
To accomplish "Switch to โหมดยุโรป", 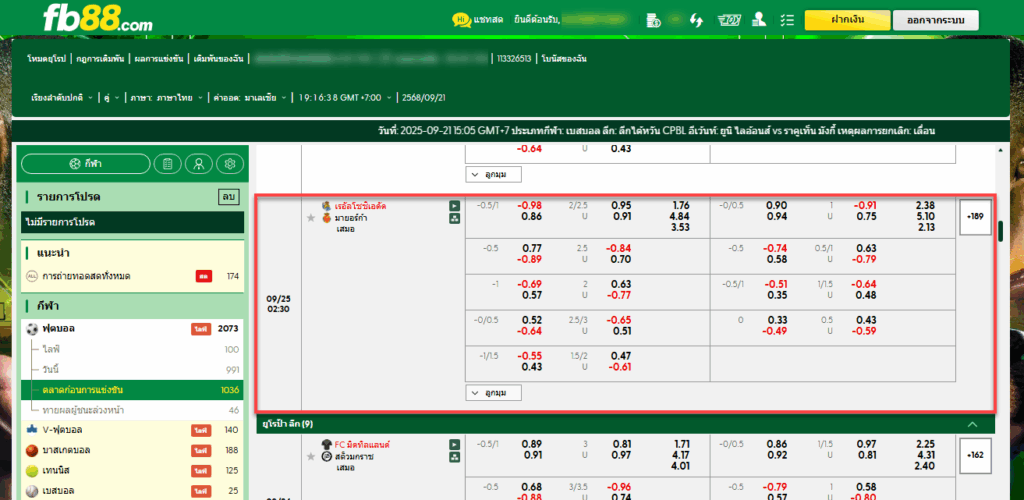I will point(46,59).
